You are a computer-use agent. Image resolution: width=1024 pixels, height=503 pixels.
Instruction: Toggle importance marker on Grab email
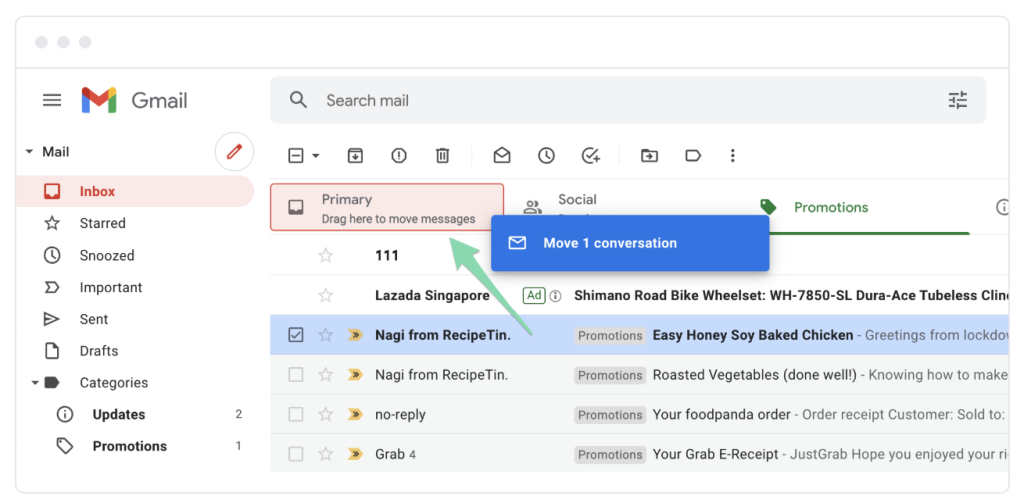point(355,454)
